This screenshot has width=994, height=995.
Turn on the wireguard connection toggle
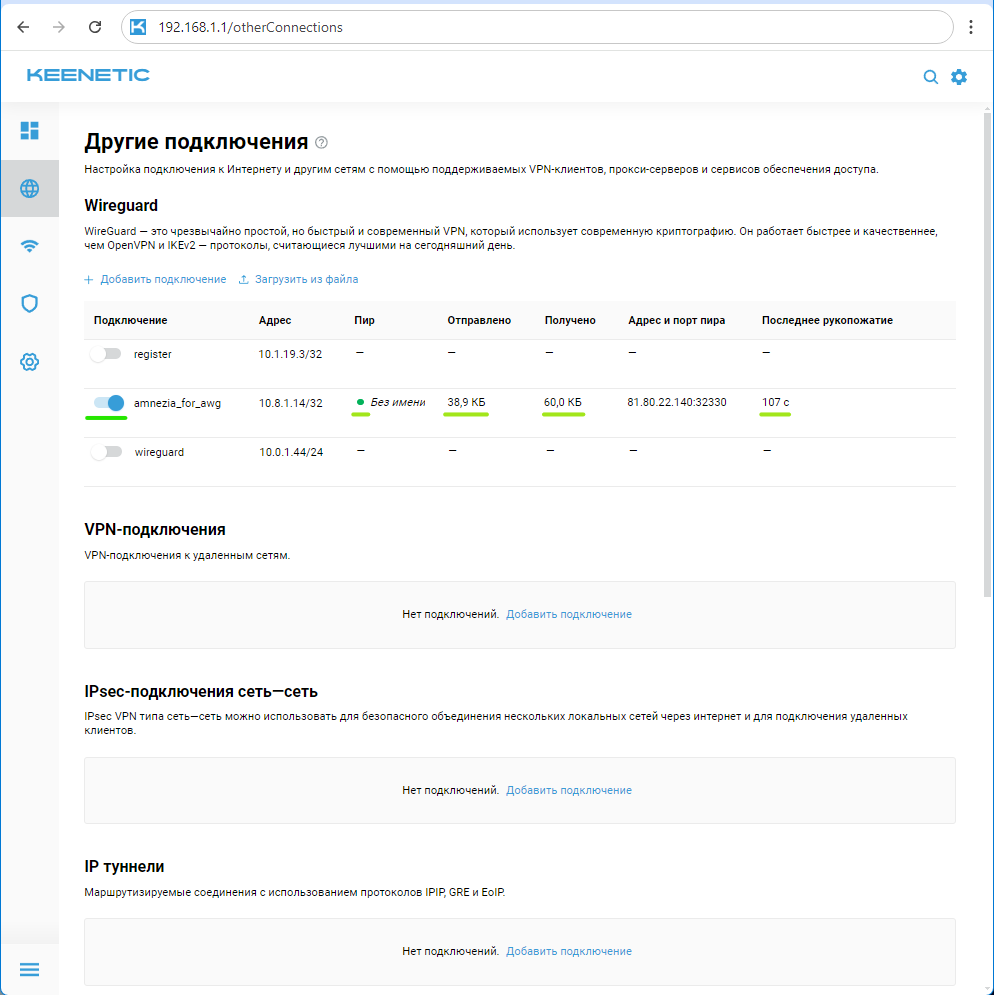[105, 452]
